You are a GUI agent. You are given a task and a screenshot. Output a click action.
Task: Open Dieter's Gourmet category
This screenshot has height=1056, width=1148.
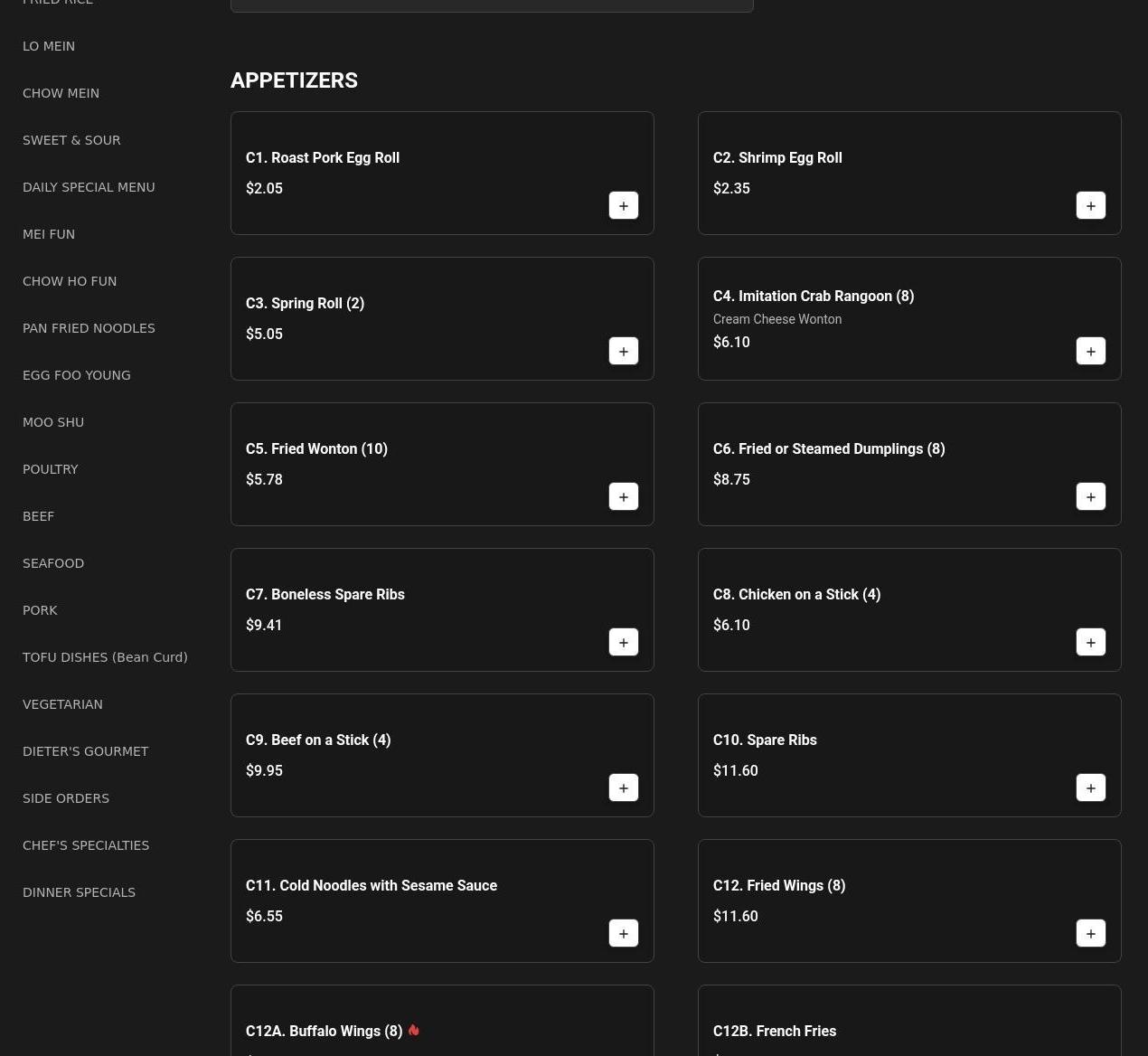[85, 751]
